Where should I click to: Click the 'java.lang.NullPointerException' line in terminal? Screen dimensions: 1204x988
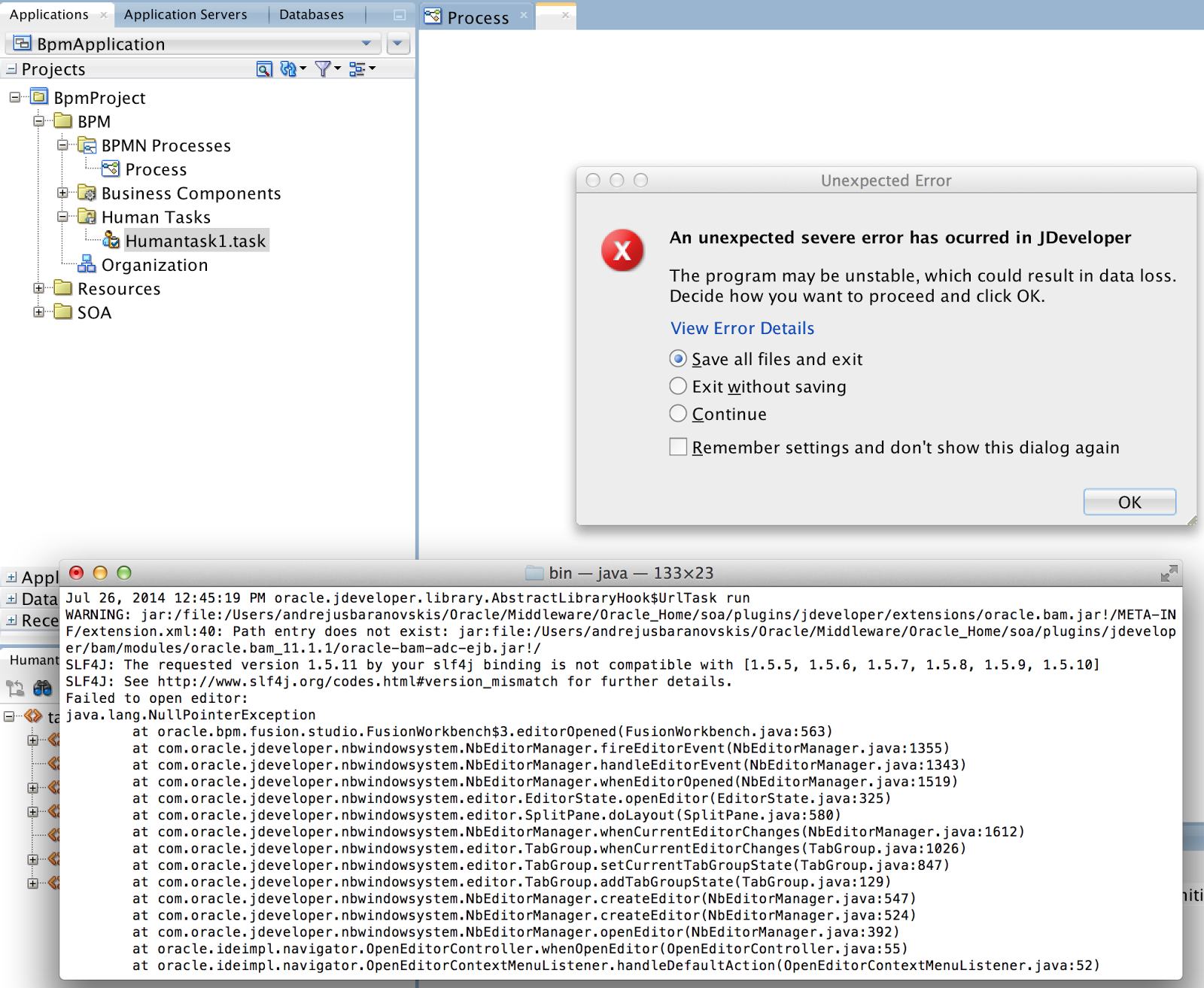tap(190, 715)
